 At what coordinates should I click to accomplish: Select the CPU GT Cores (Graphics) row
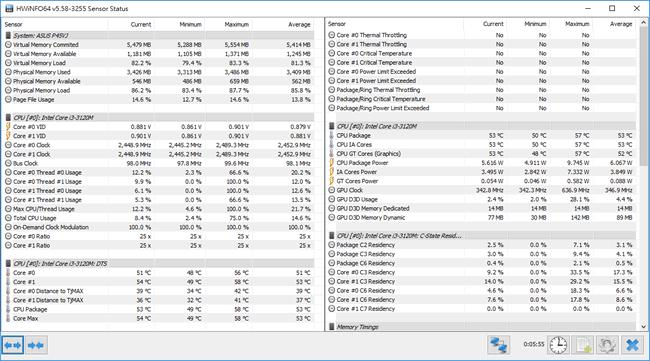click(x=482, y=153)
